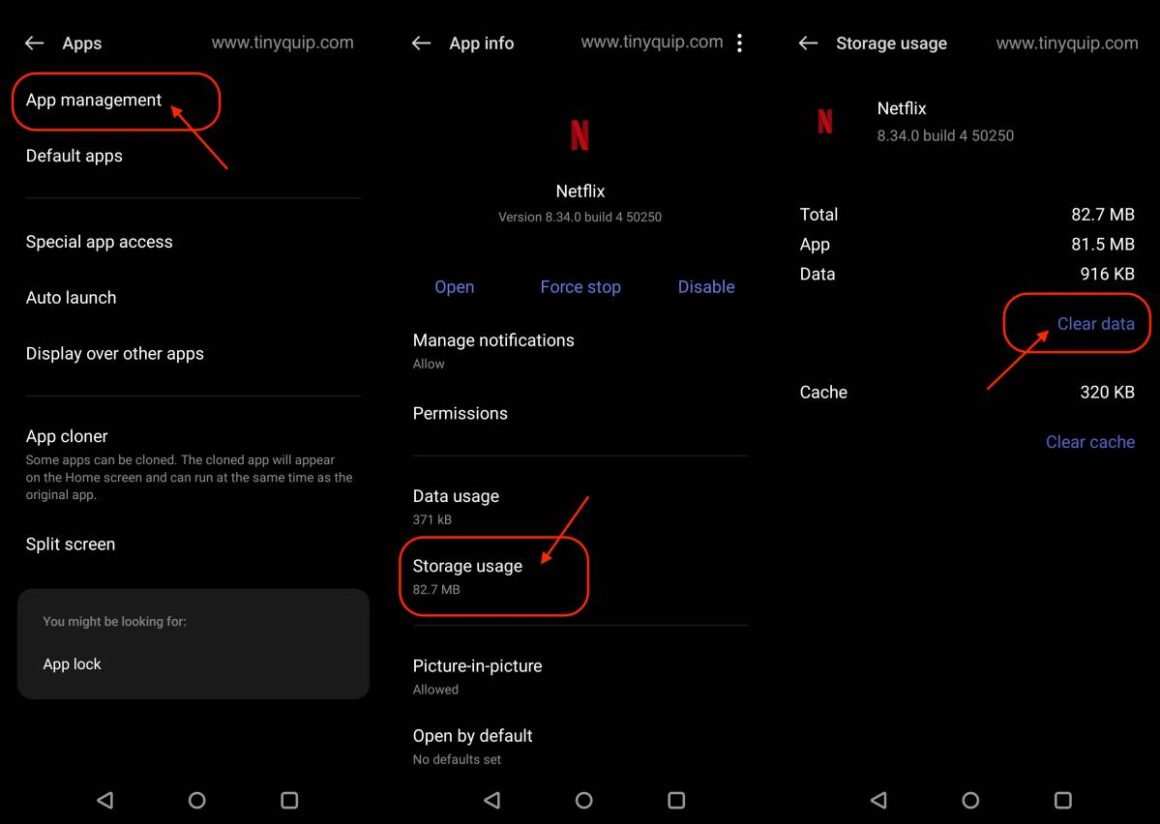This screenshot has height=824, width=1160.
Task: Tap the Netflix logo in App info
Action: (580, 135)
